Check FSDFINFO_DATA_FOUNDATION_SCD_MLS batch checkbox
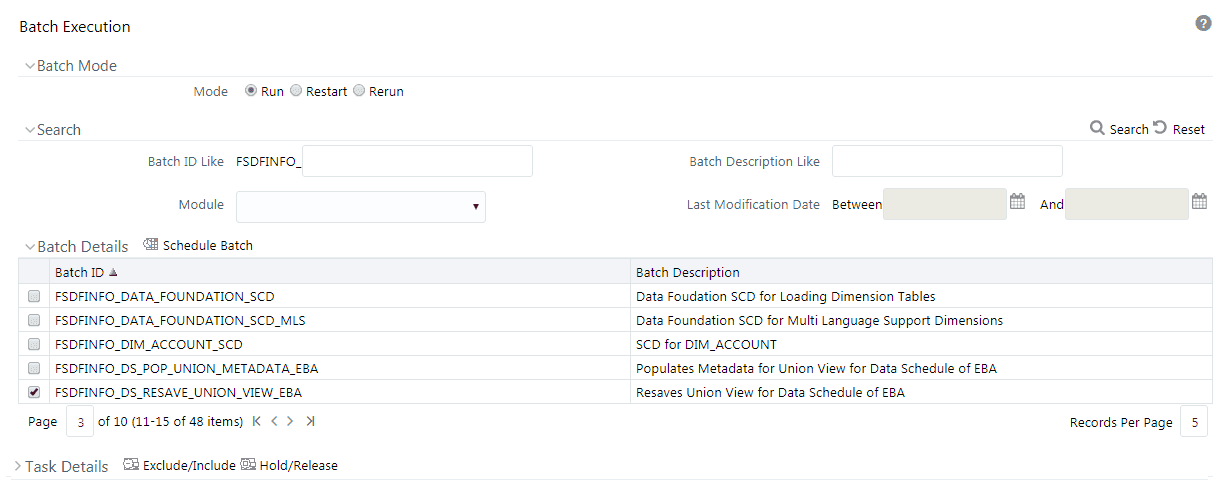 (x=34, y=320)
